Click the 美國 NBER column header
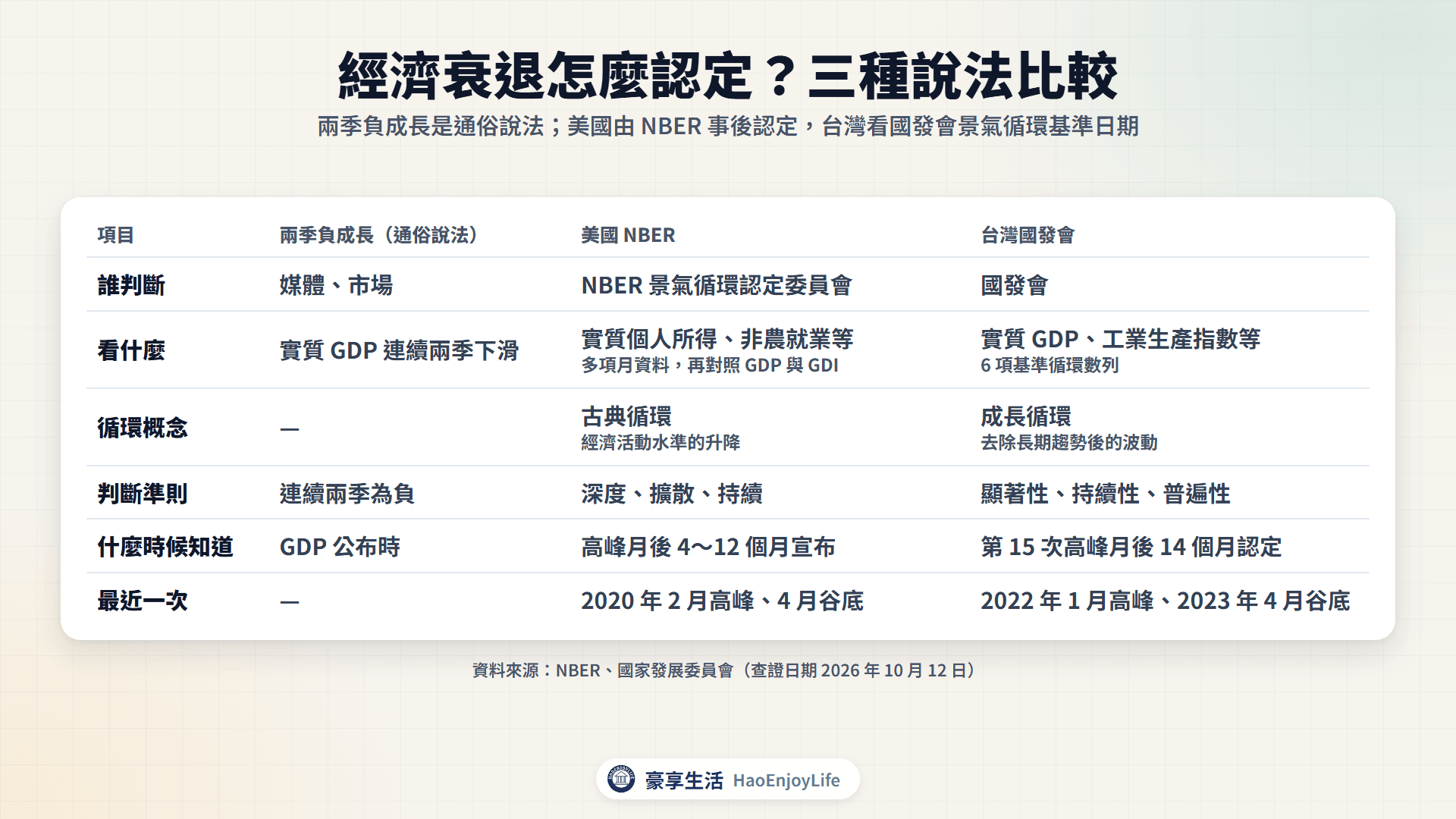The height and width of the screenshot is (819, 1456). pos(628,235)
